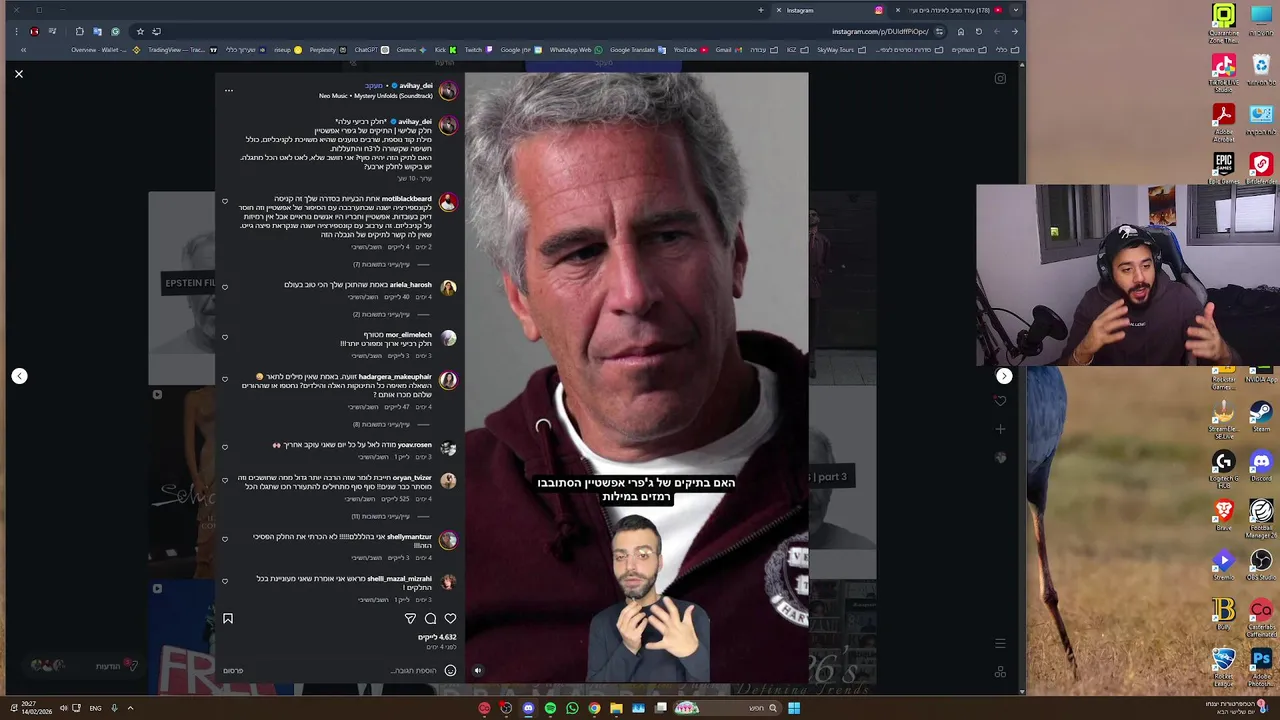Go to the previous post arrow
Screen dimensions: 1280x720
pyautogui.click(x=19, y=376)
